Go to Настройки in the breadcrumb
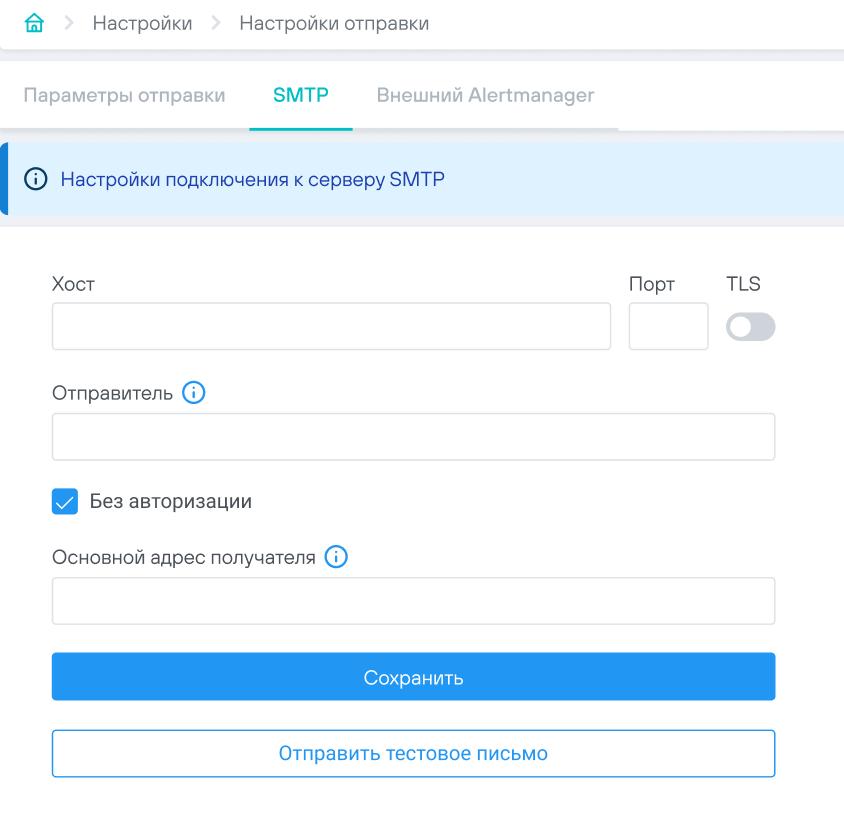 [x=142, y=23]
